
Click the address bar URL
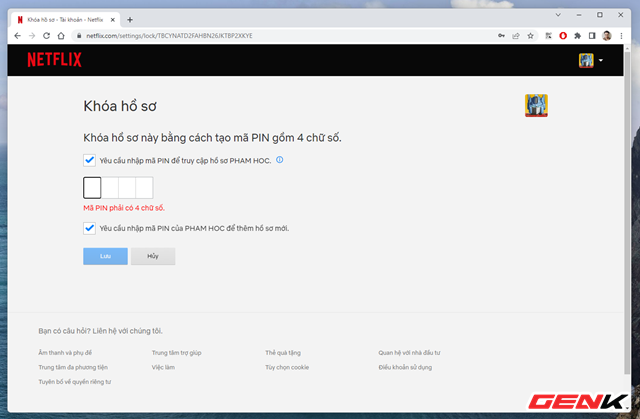(x=169, y=36)
